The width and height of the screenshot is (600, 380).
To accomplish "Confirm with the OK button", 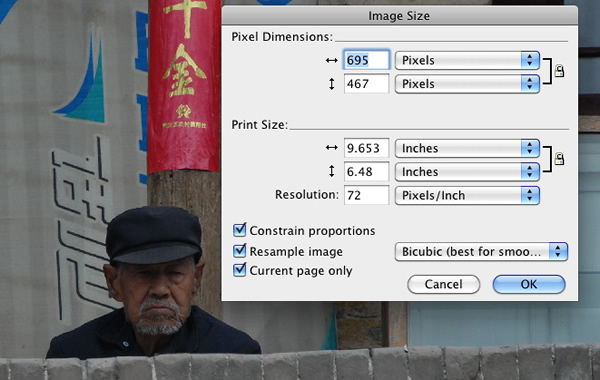I will pos(529,284).
